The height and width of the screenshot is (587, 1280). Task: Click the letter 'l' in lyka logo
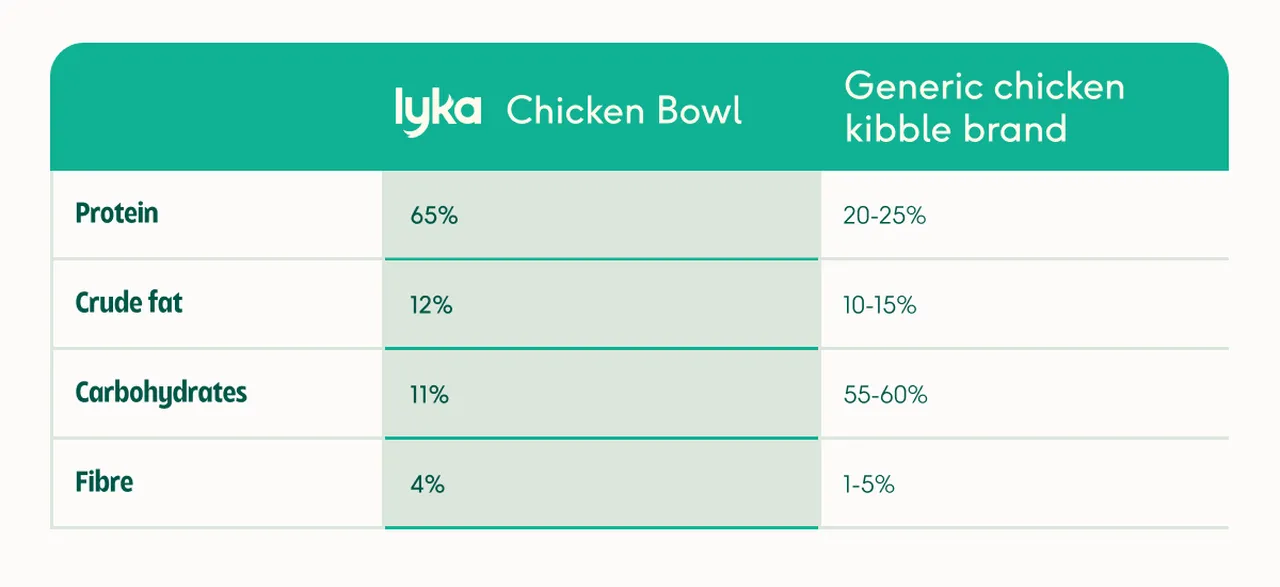point(399,108)
